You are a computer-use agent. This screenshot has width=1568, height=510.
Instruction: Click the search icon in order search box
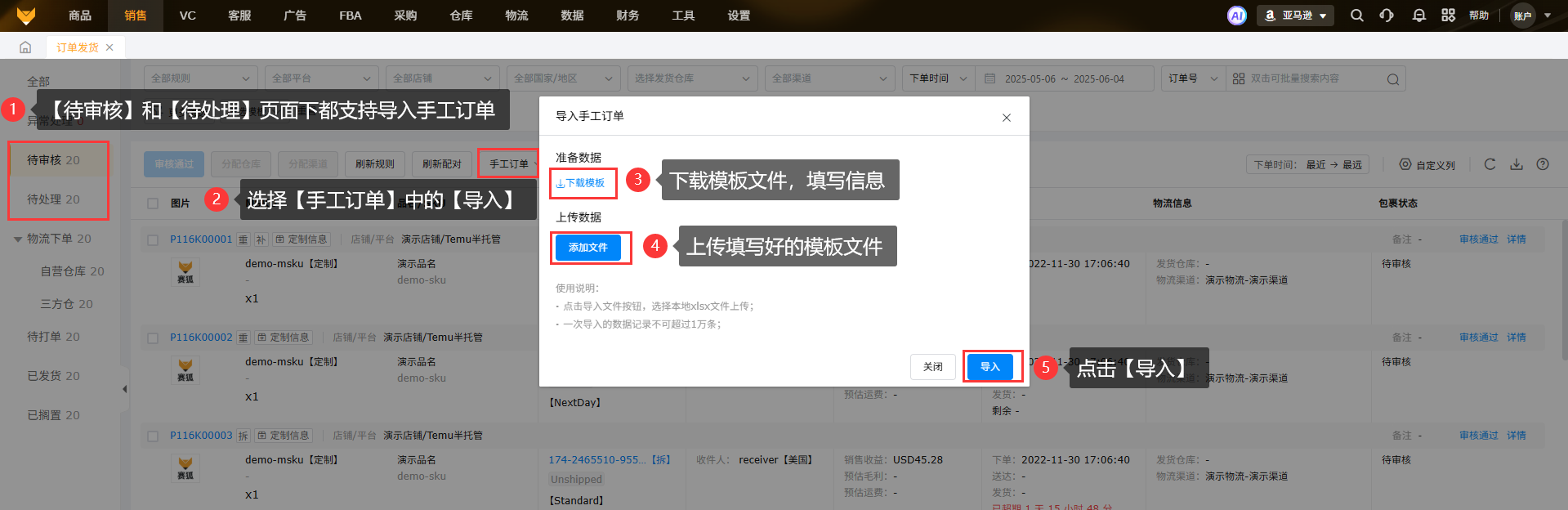[1393, 79]
